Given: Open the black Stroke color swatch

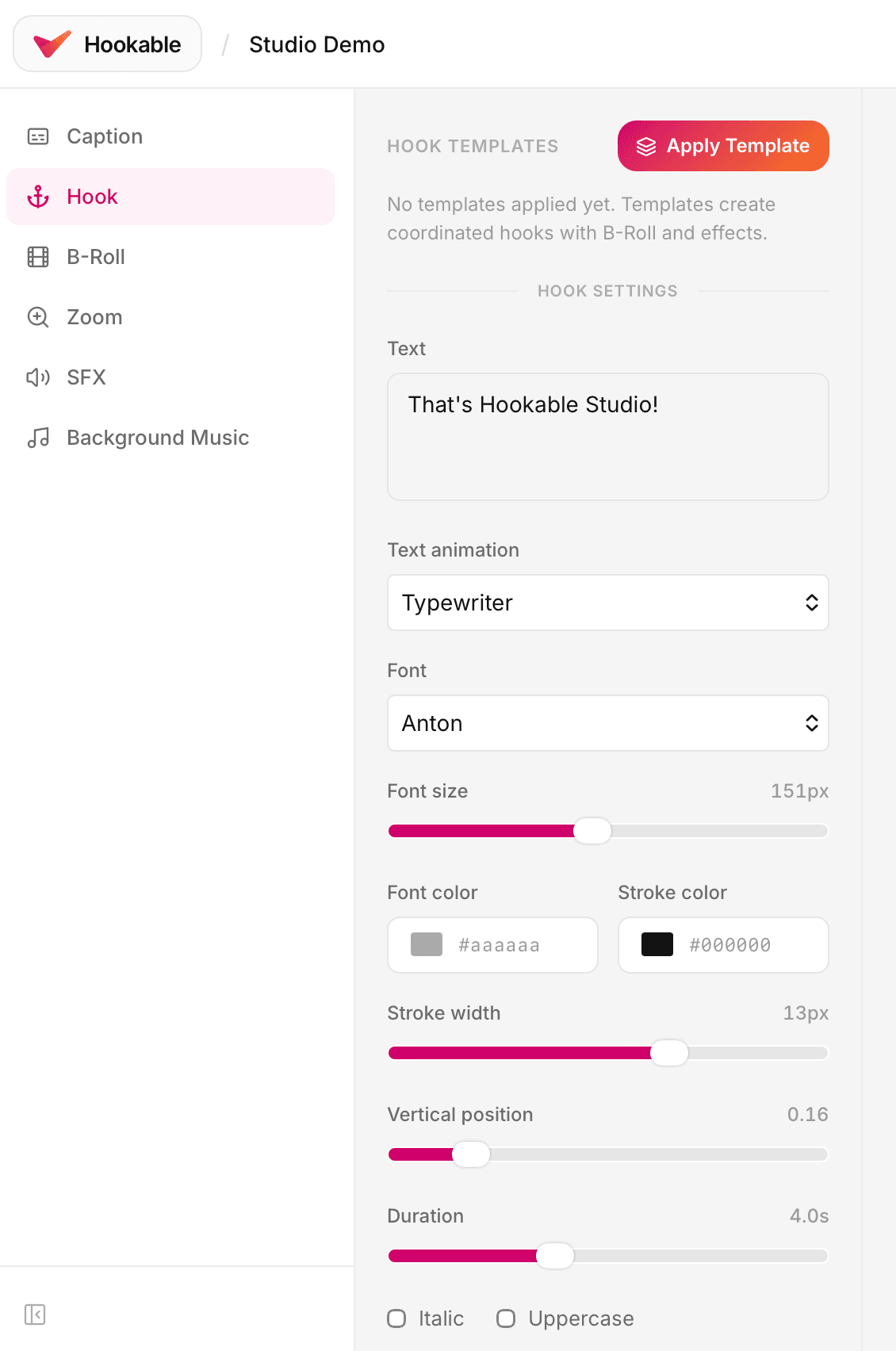Looking at the screenshot, I should (657, 944).
